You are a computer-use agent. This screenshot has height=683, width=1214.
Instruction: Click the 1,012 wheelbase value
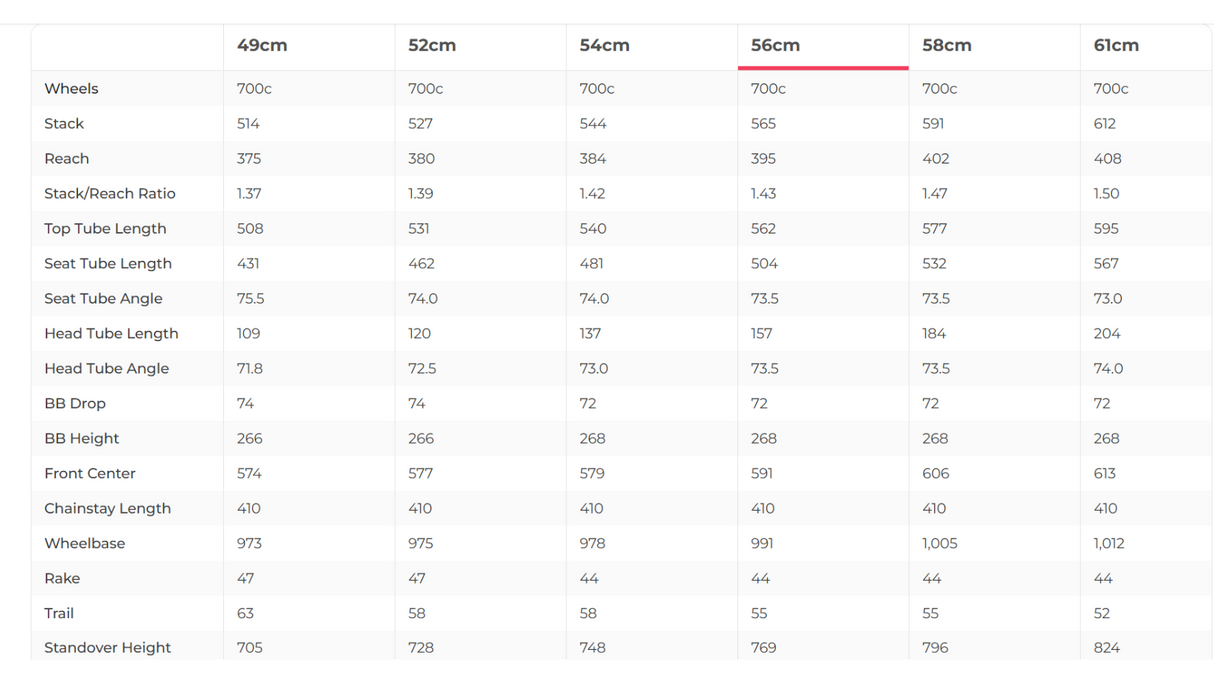1109,544
